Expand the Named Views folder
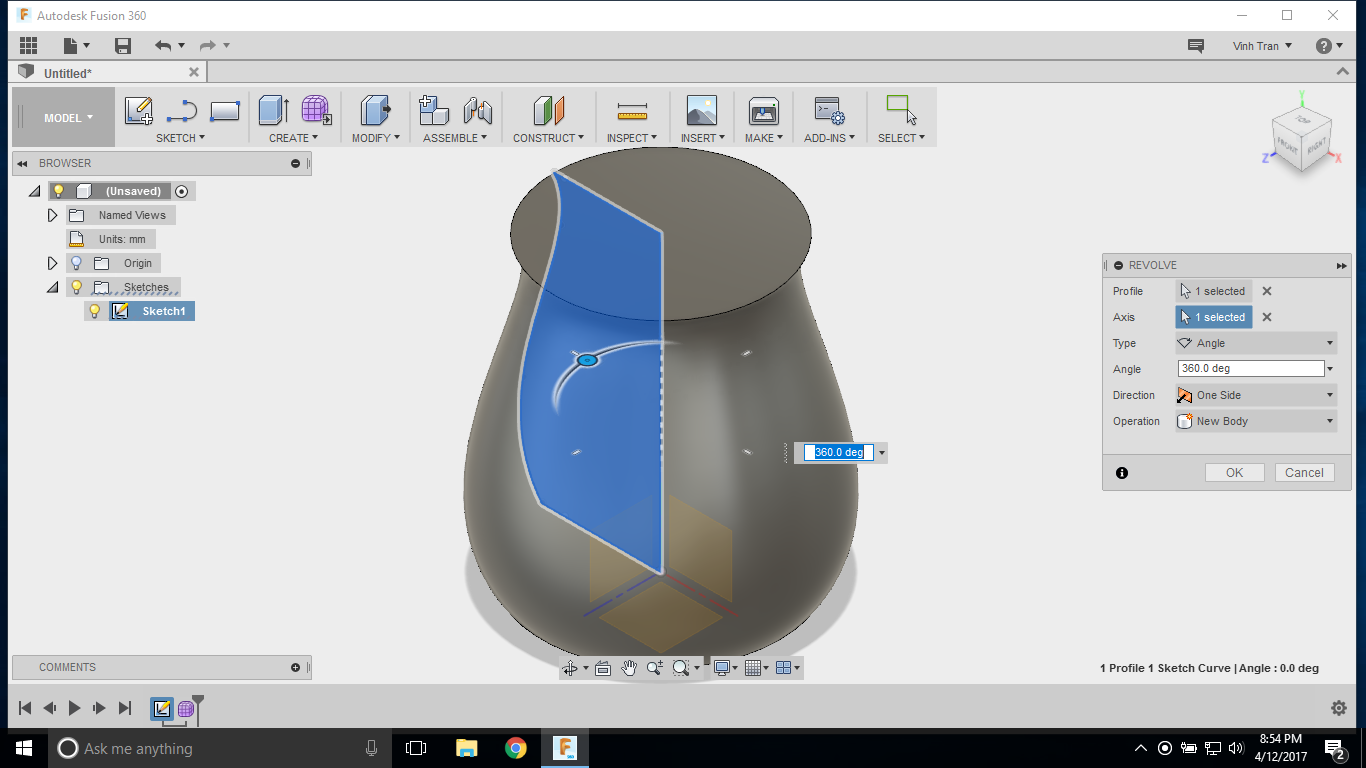Screen dimensions: 1366x768 pos(53,215)
